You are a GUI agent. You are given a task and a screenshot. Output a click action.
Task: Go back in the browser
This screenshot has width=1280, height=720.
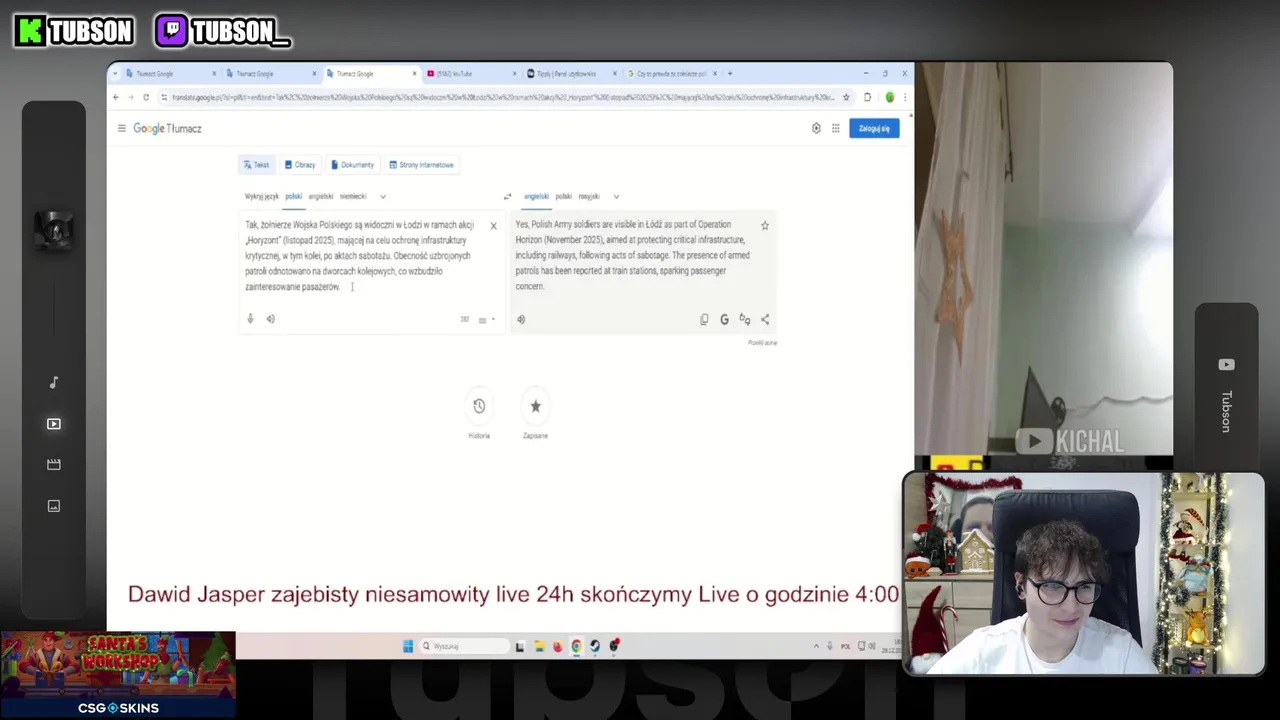coord(116,97)
